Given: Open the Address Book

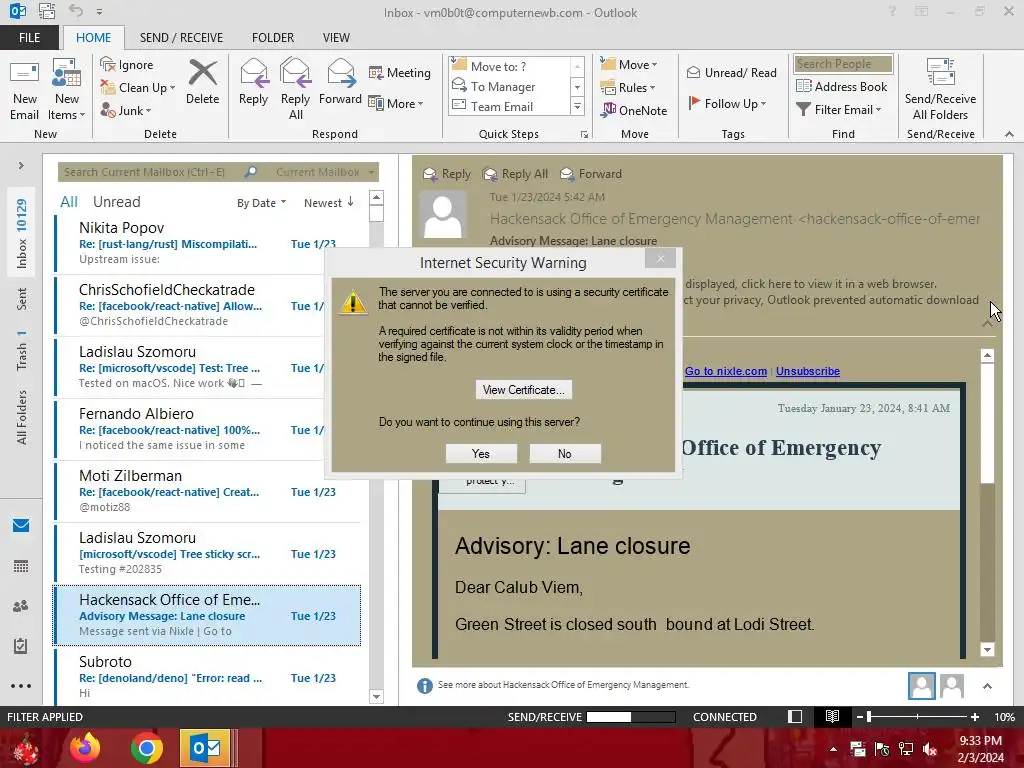Looking at the screenshot, I should [x=842, y=86].
